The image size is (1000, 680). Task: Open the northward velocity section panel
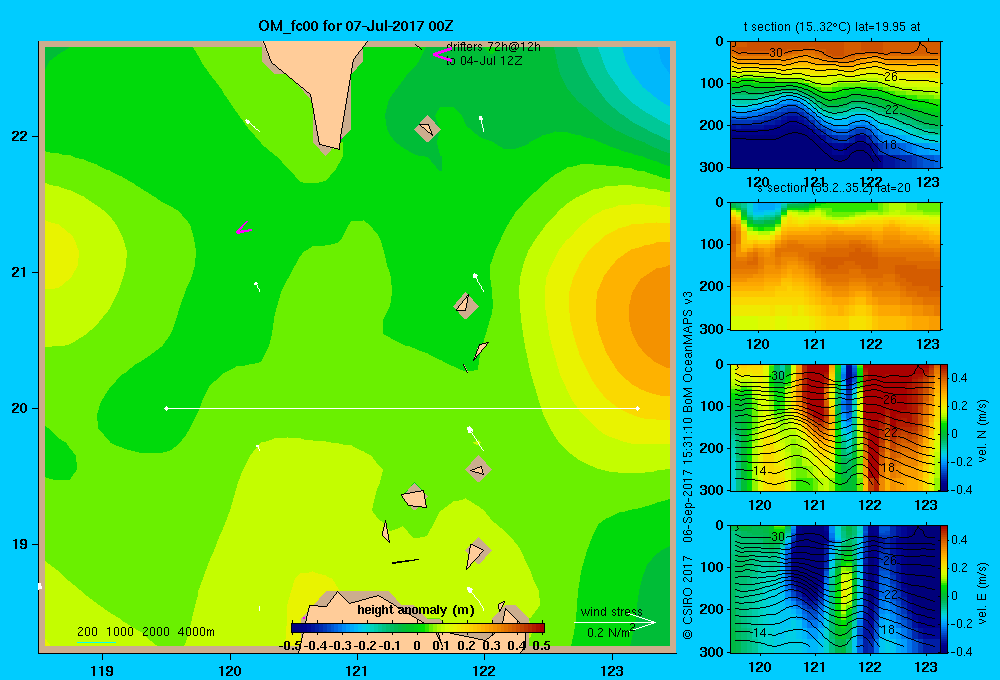point(835,427)
